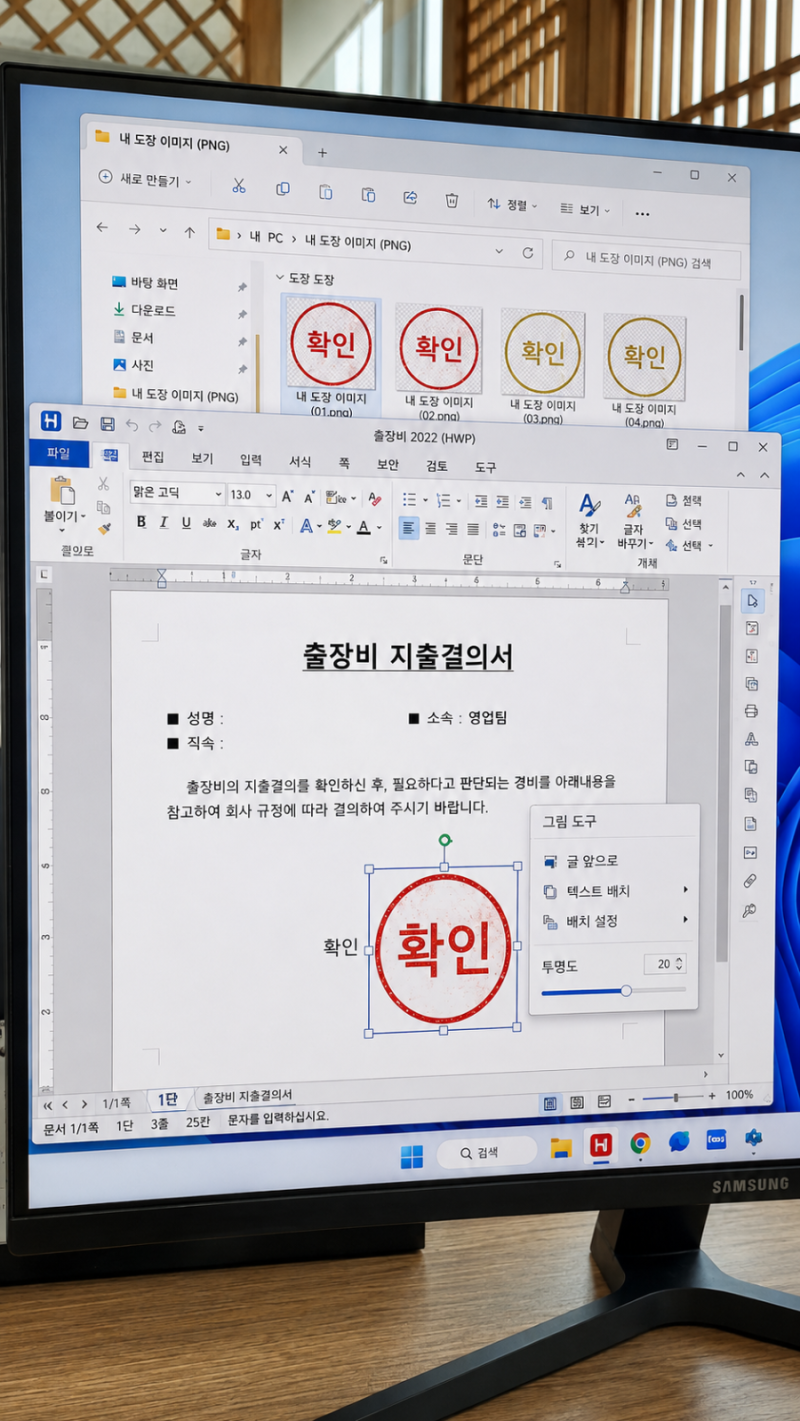Image resolution: width=800 pixels, height=1421 pixels.
Task: Click Refresh icon beside Explorer address bar
Action: tap(528, 253)
